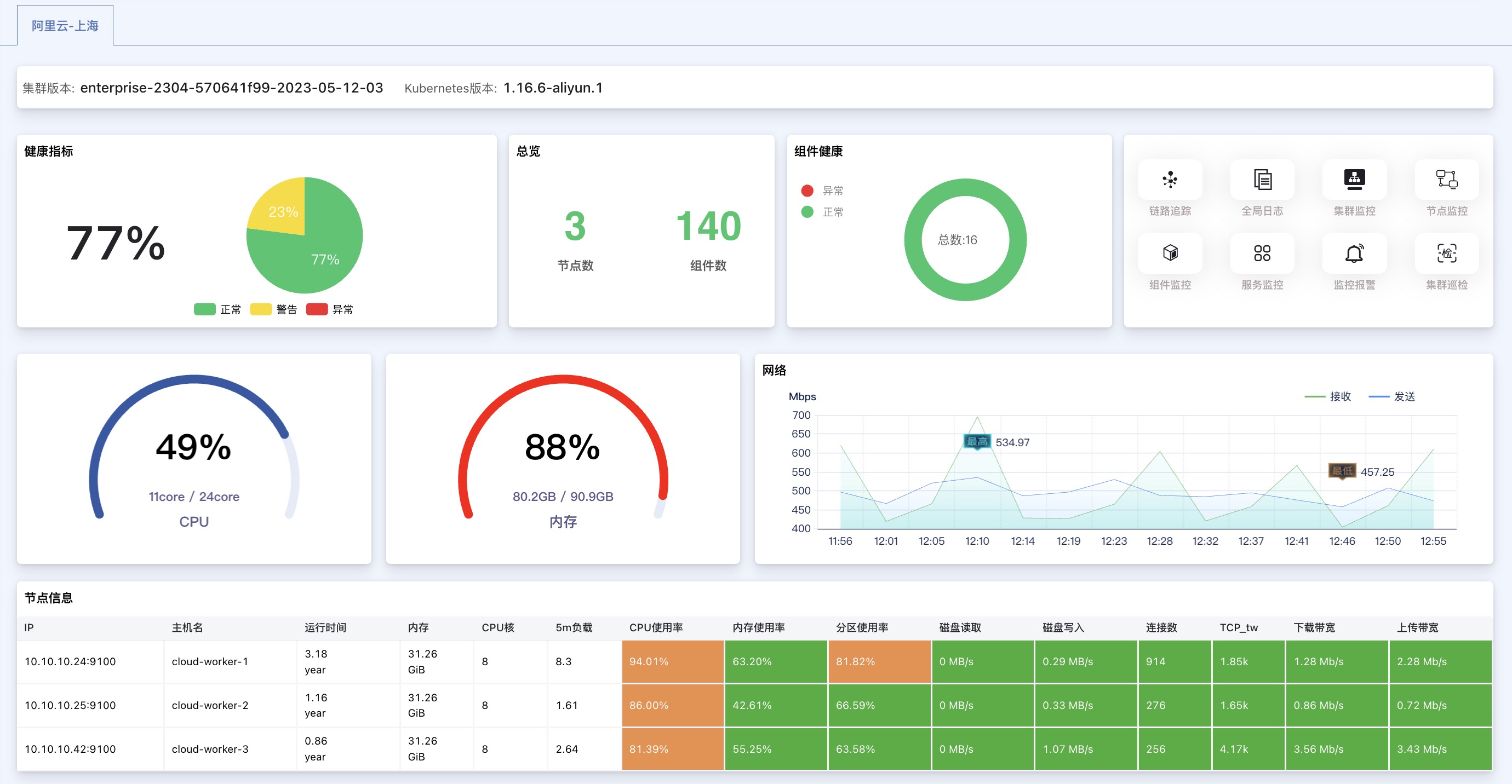This screenshot has height=784, width=1512.
Task: Click the 4.17k TCP_tw cell
Action: click(1248, 749)
